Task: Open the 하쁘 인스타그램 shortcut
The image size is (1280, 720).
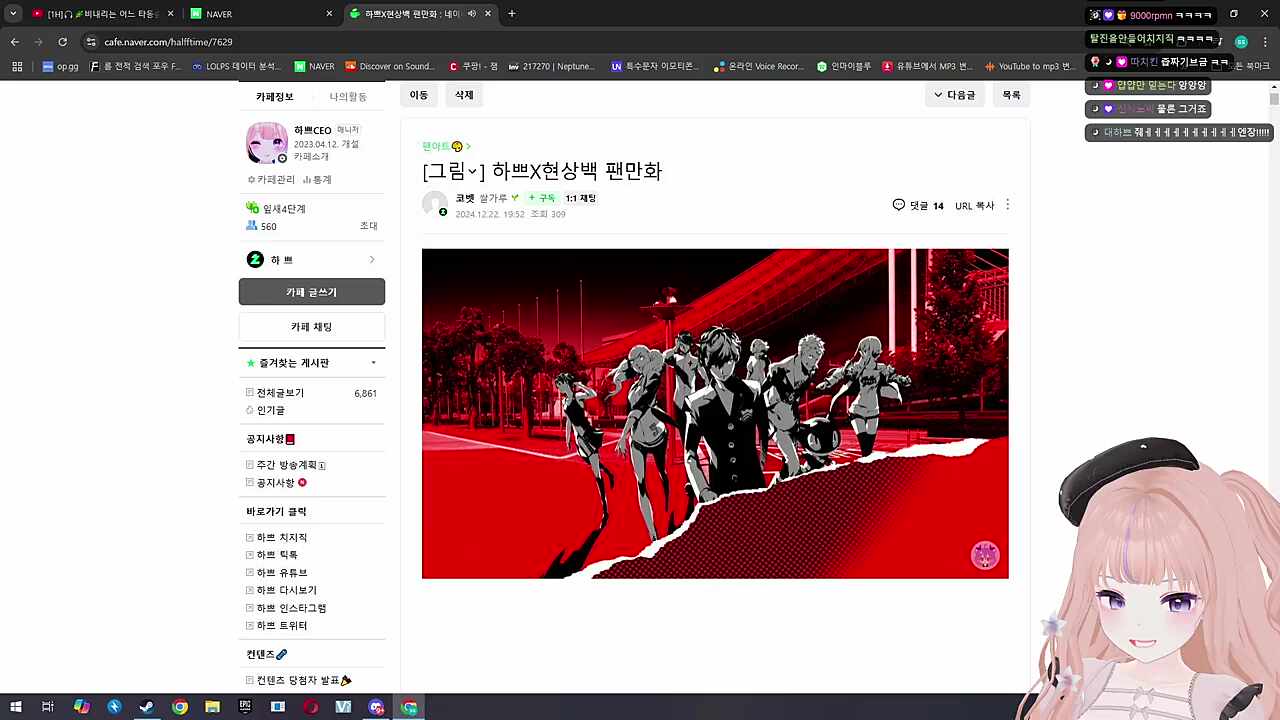Action: pyautogui.click(x=291, y=608)
